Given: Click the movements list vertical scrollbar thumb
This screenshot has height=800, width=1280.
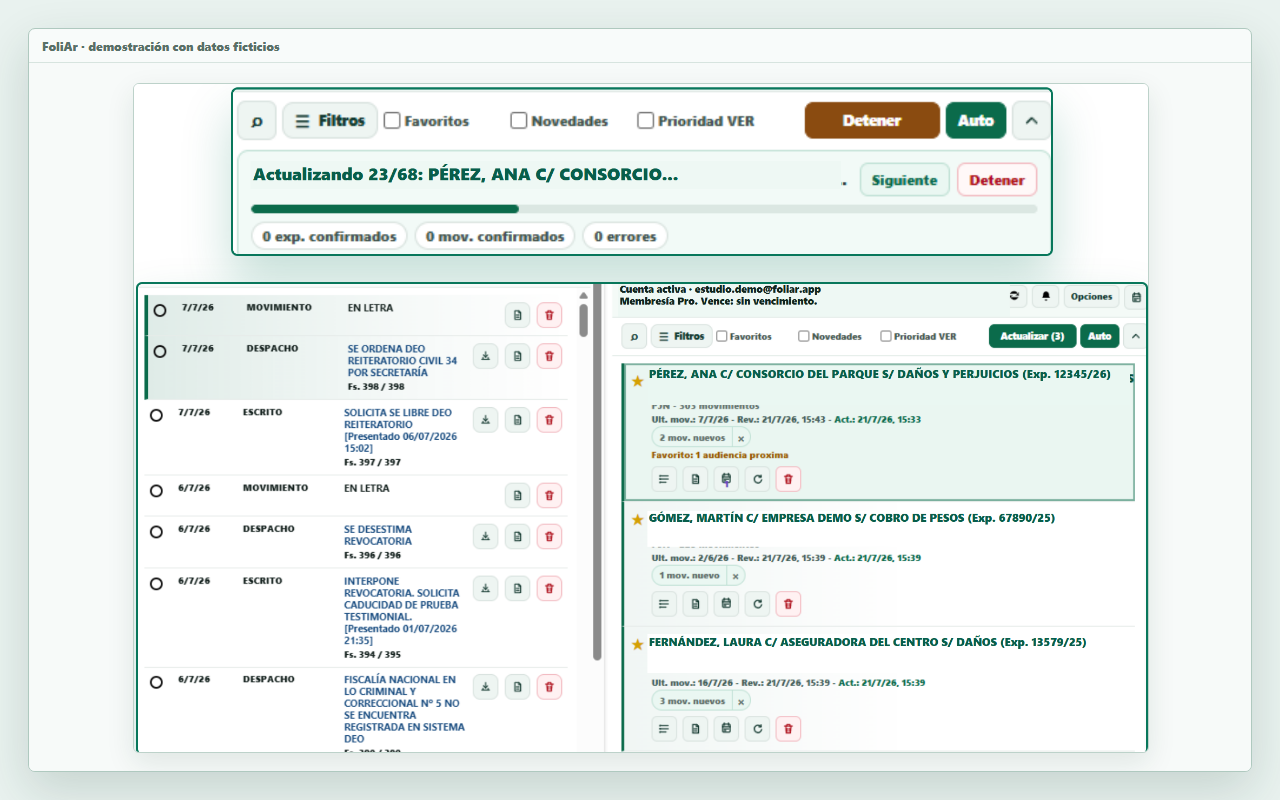Looking at the screenshot, I should click(x=583, y=320).
